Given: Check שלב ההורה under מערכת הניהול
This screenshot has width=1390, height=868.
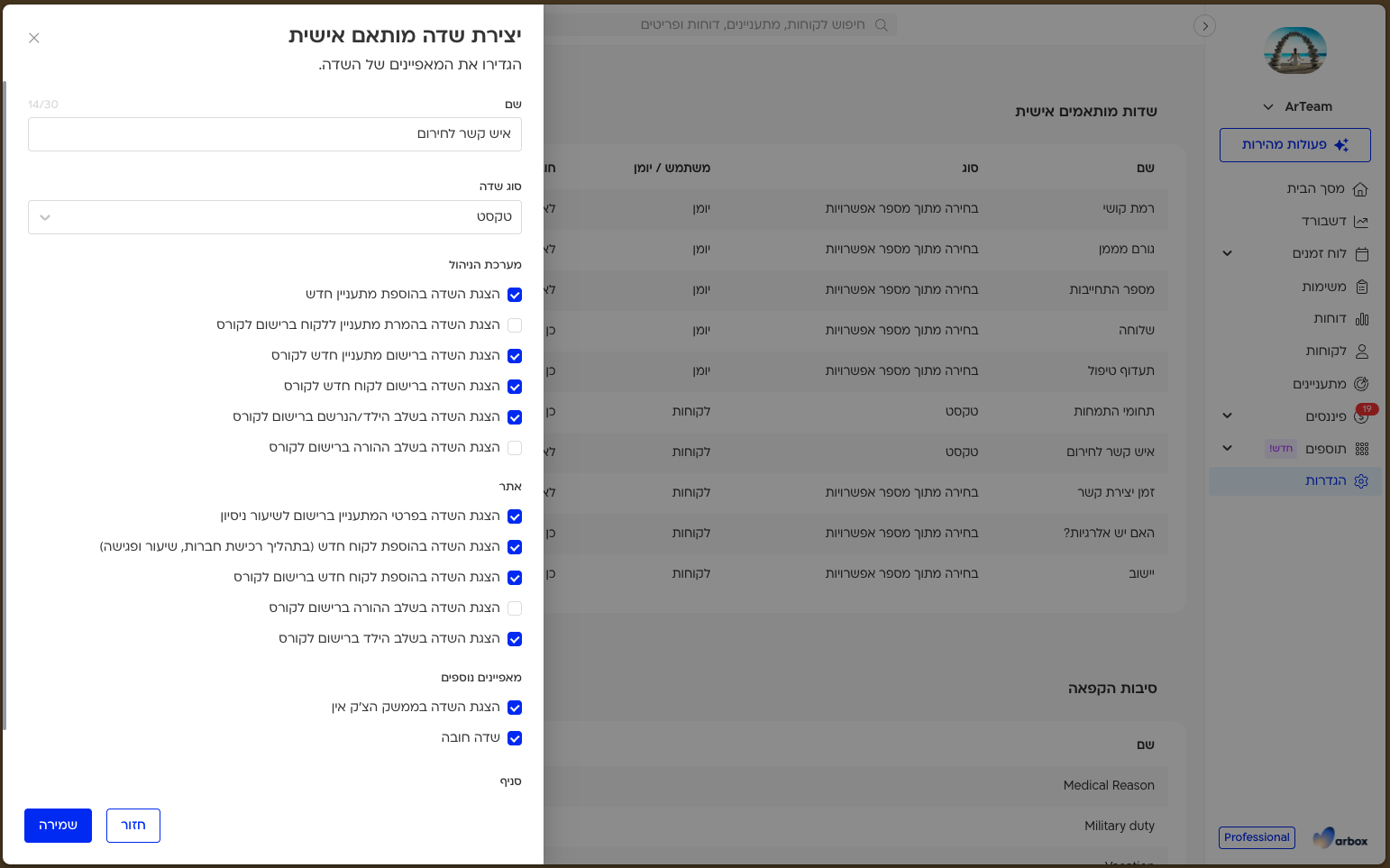Looking at the screenshot, I should click(515, 448).
